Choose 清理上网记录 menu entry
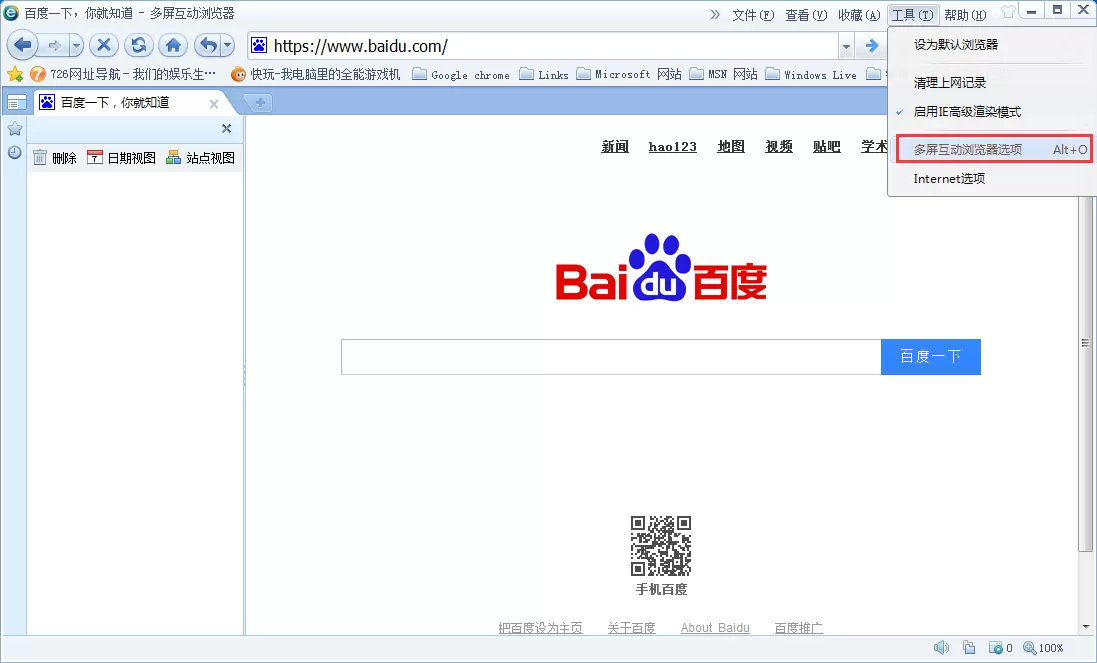 tap(991, 83)
